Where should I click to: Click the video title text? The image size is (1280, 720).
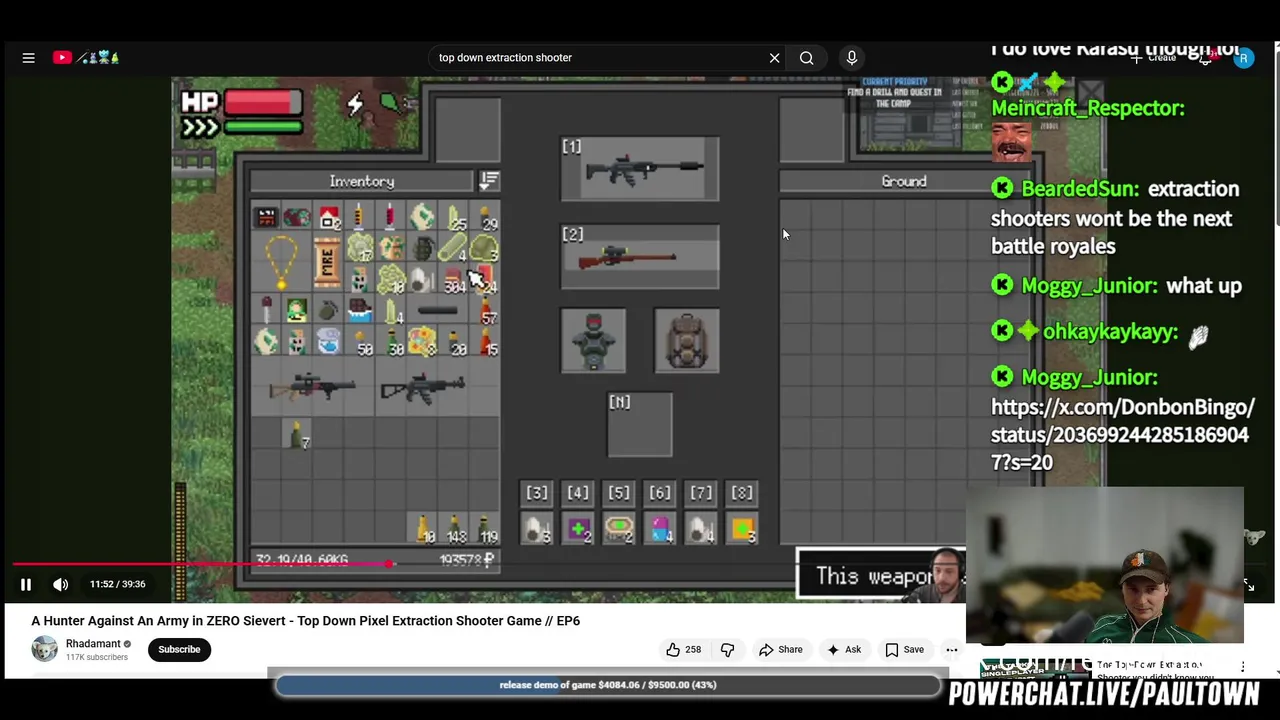305,621
